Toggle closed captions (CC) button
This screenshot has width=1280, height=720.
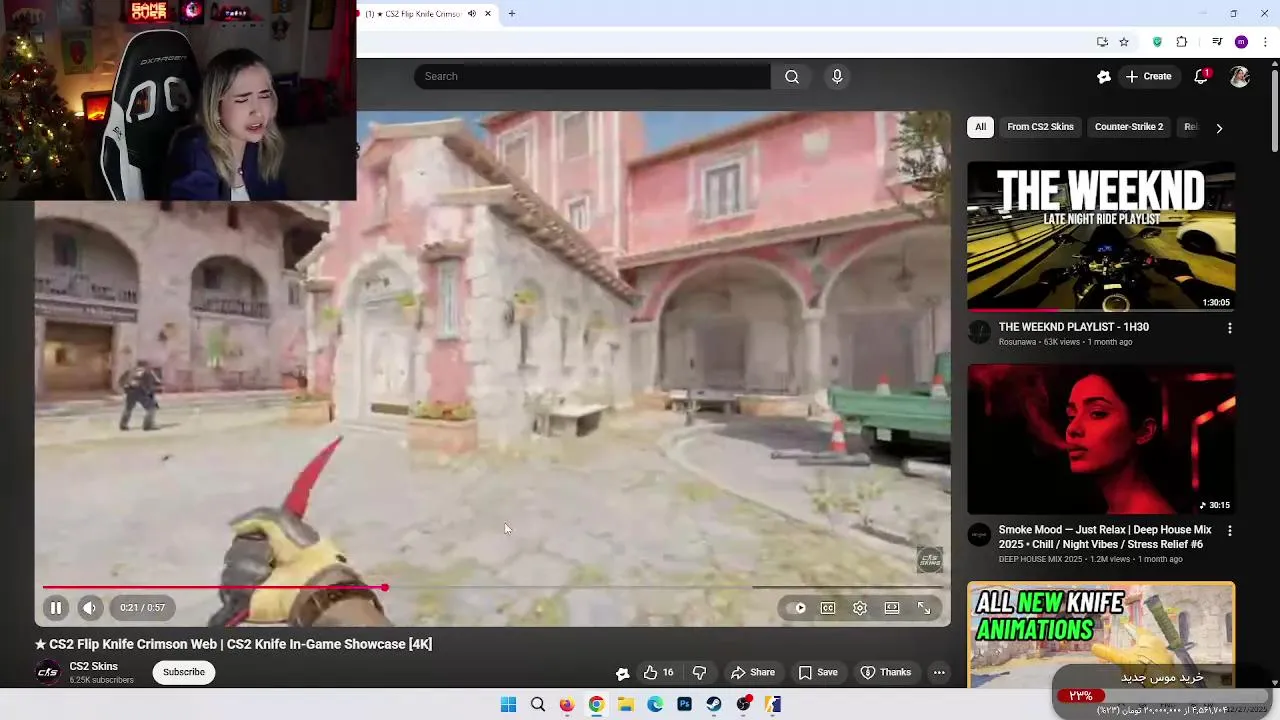tap(828, 607)
